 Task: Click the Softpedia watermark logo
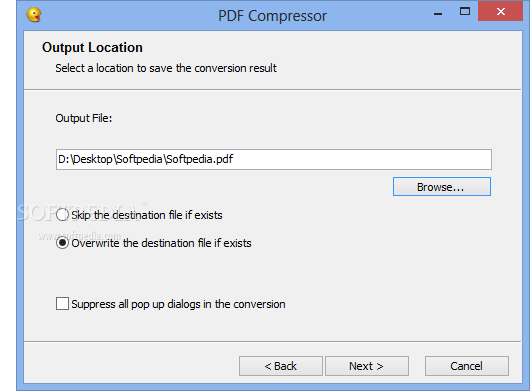point(81,214)
